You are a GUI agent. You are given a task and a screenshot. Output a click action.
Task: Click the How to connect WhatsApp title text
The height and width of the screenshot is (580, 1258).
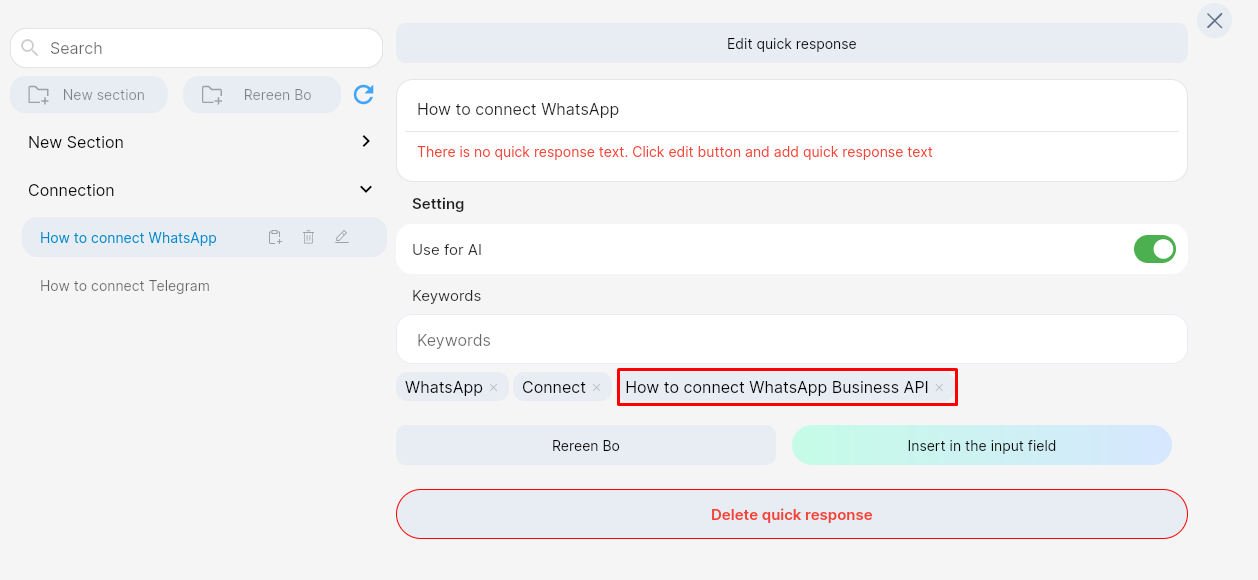(x=518, y=109)
